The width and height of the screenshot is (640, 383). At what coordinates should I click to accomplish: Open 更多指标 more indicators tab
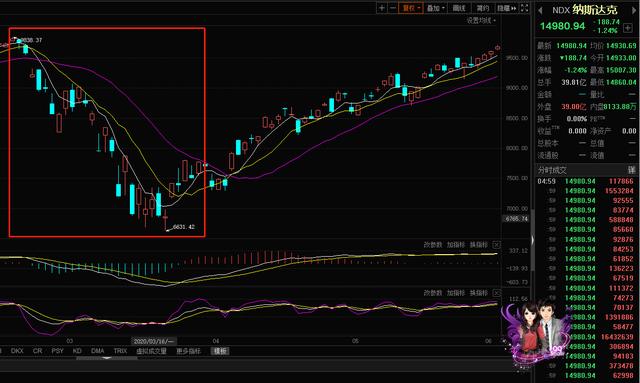pos(189,351)
